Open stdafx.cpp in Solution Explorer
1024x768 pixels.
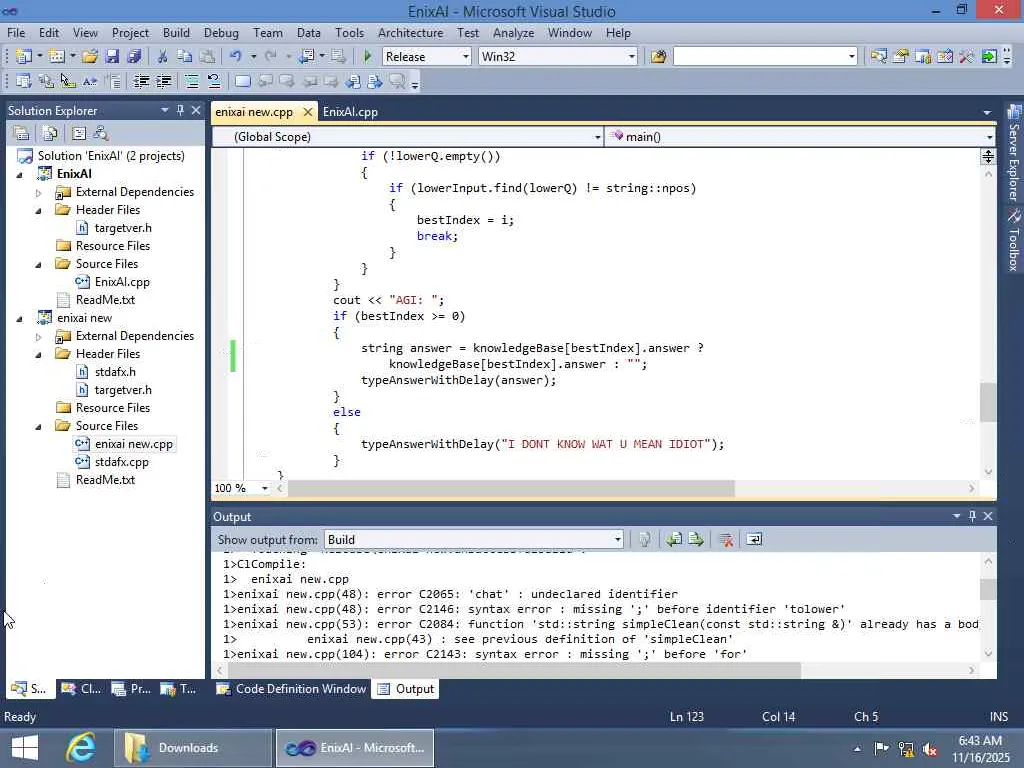tap(121, 462)
